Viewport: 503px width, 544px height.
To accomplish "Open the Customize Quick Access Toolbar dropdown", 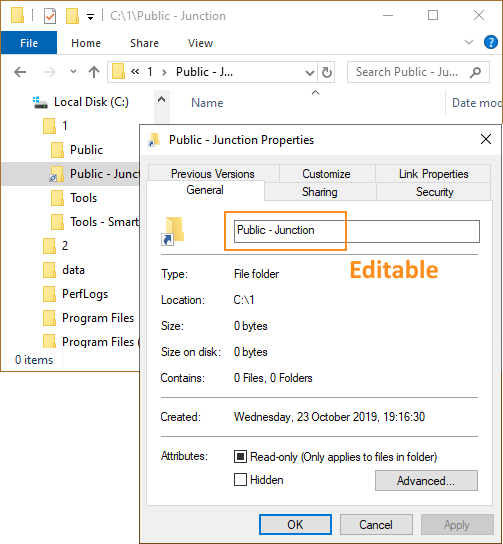I will (90, 17).
